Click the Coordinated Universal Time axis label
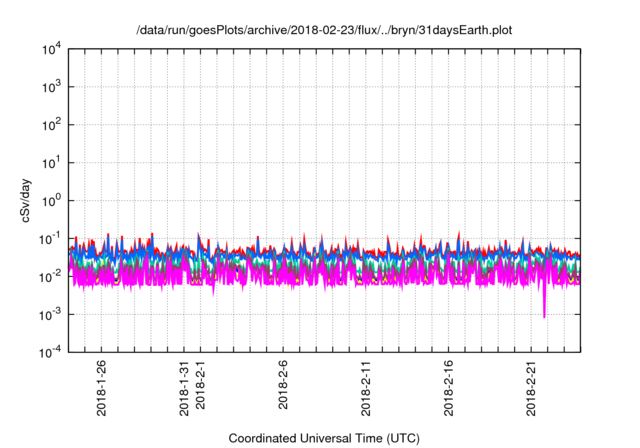This screenshot has height=448, width=640. pos(325,438)
